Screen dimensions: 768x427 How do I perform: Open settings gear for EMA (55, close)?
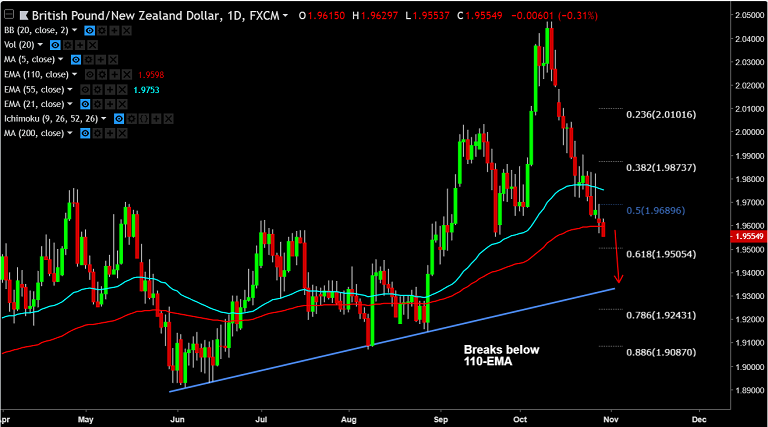click(97, 90)
